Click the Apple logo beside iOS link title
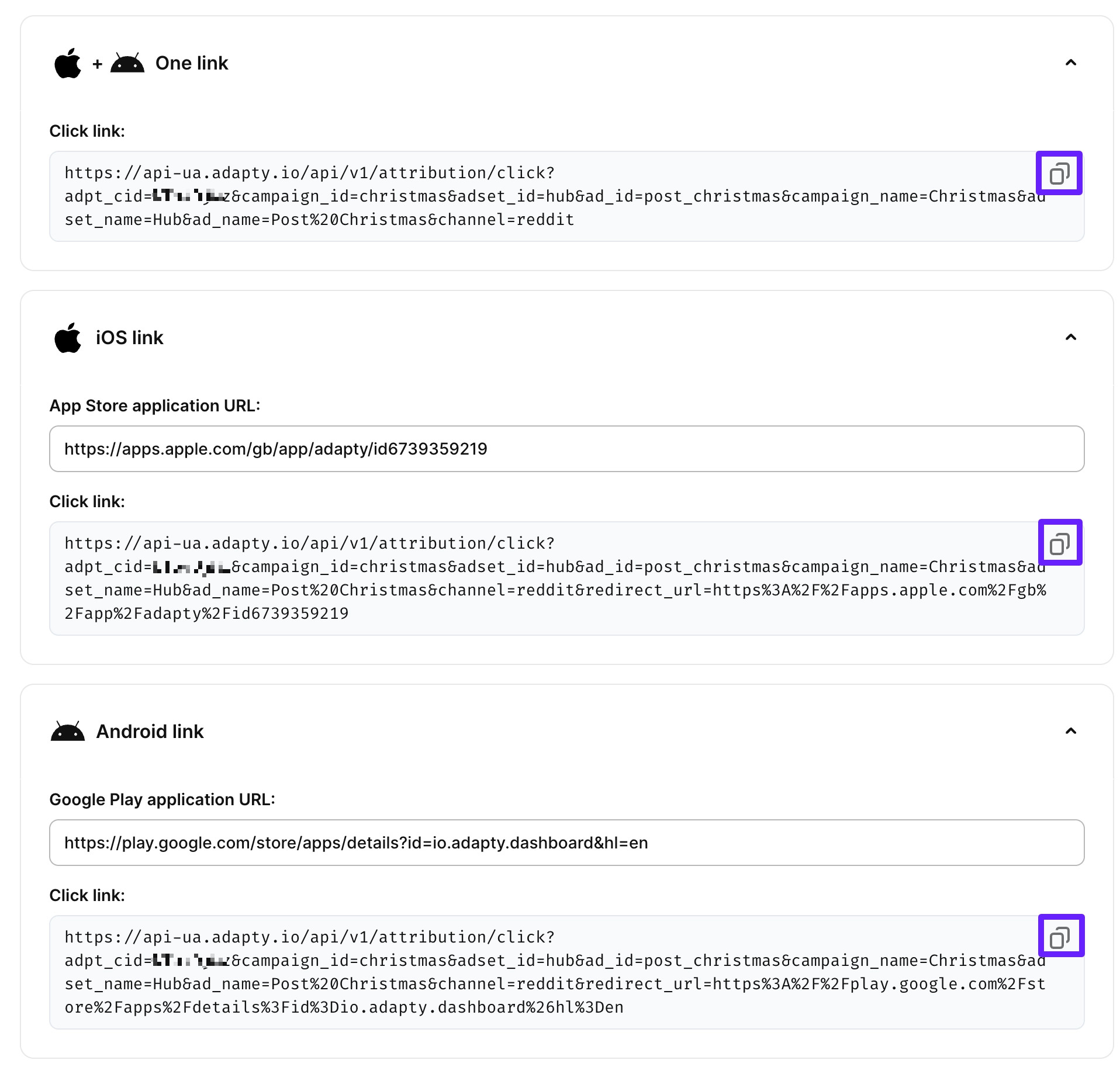Viewport: 1120px width, 1074px height. tap(68, 338)
